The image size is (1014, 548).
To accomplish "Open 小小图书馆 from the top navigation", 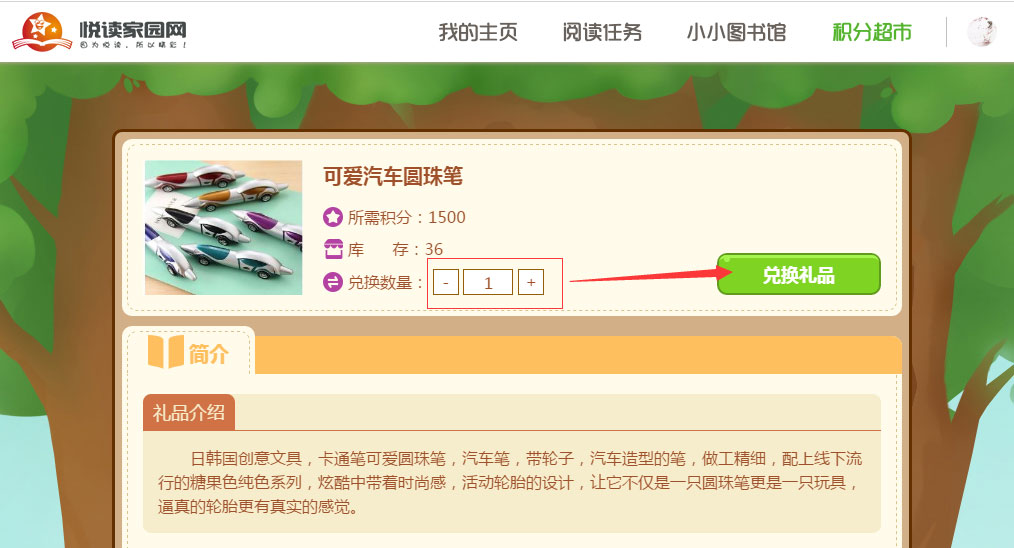I will (737, 32).
